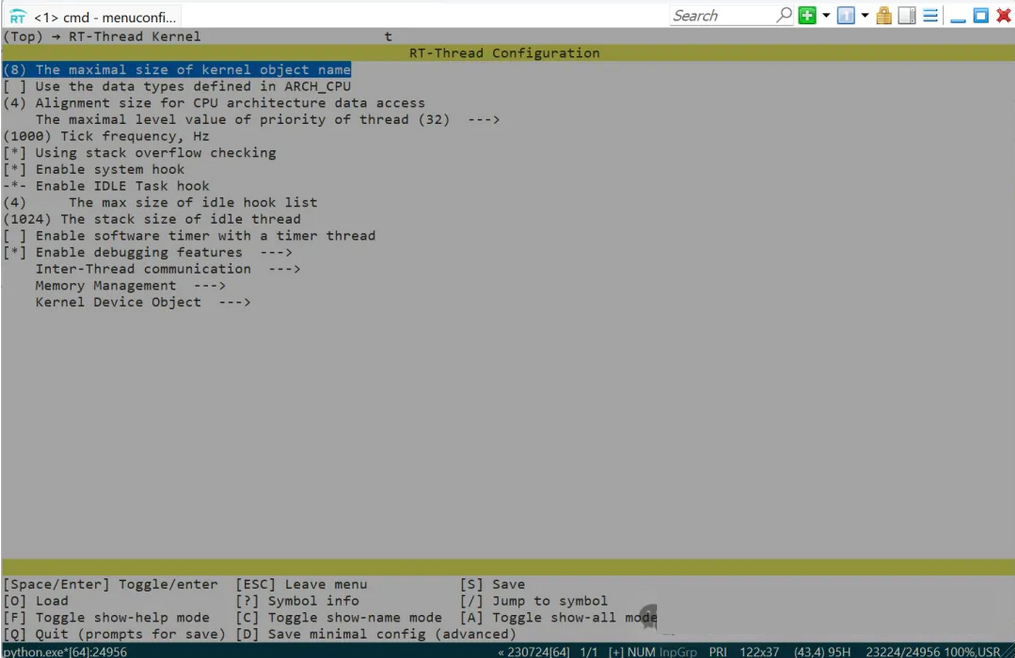The height and width of the screenshot is (658, 1015).
Task: Toggle Enable software timer with a timer thread
Action: coord(189,236)
